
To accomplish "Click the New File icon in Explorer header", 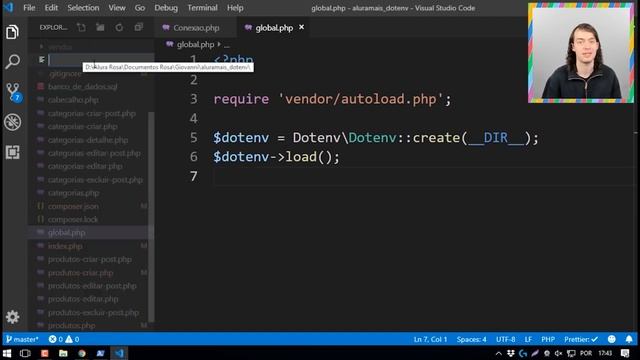I will (81, 27).
